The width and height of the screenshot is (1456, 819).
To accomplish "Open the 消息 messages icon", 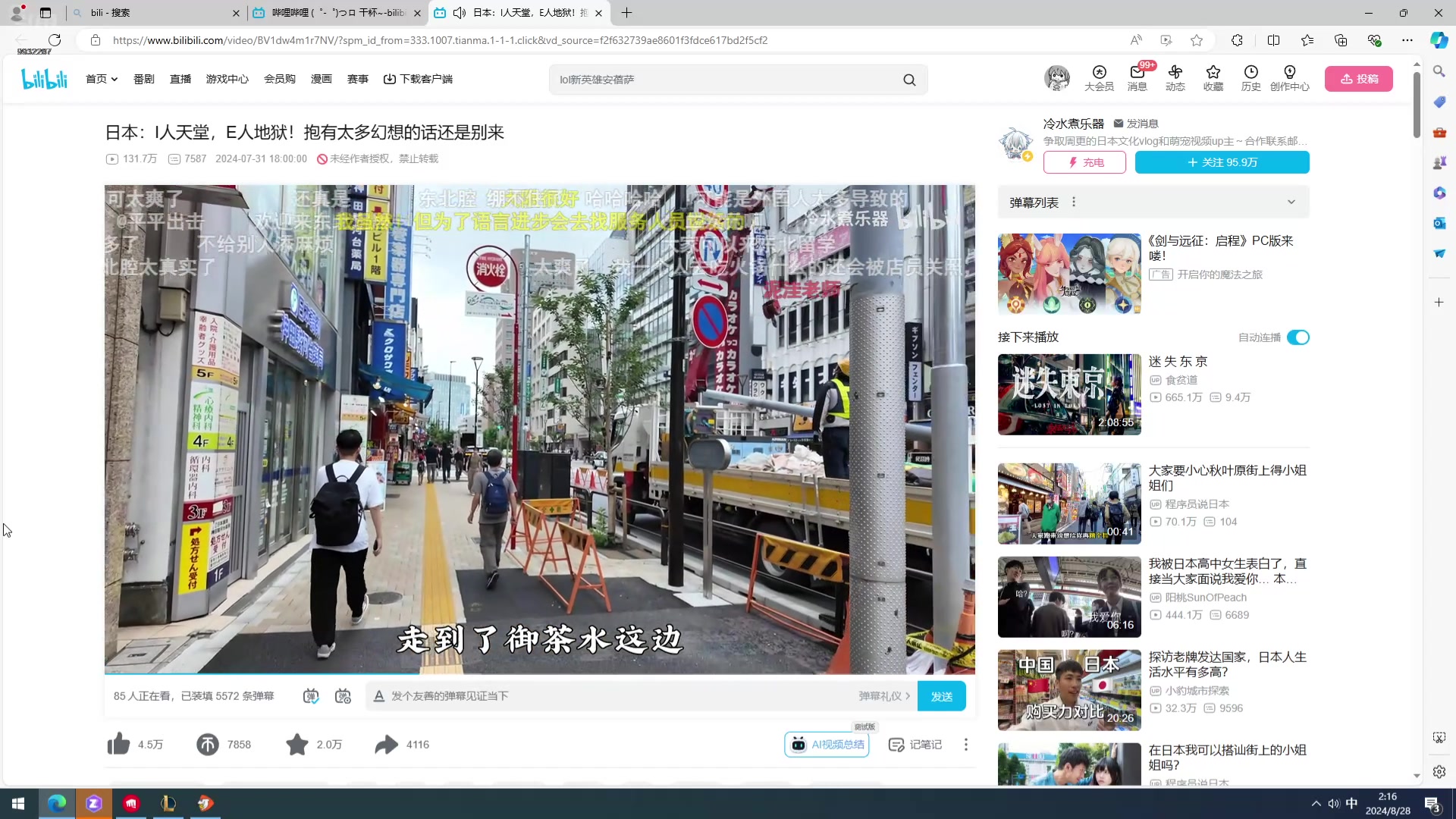I will tap(1137, 78).
